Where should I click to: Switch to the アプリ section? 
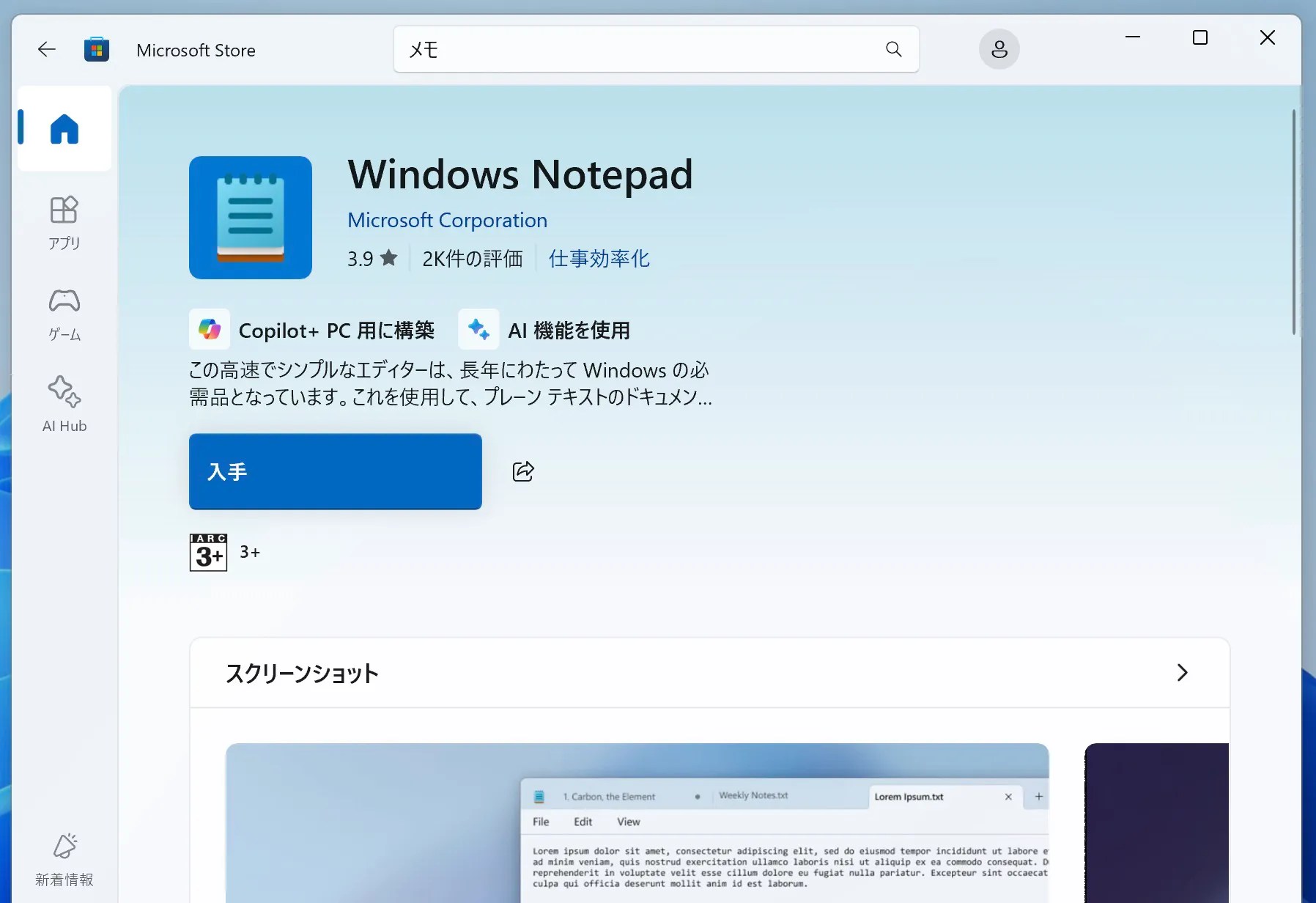pyautogui.click(x=64, y=221)
